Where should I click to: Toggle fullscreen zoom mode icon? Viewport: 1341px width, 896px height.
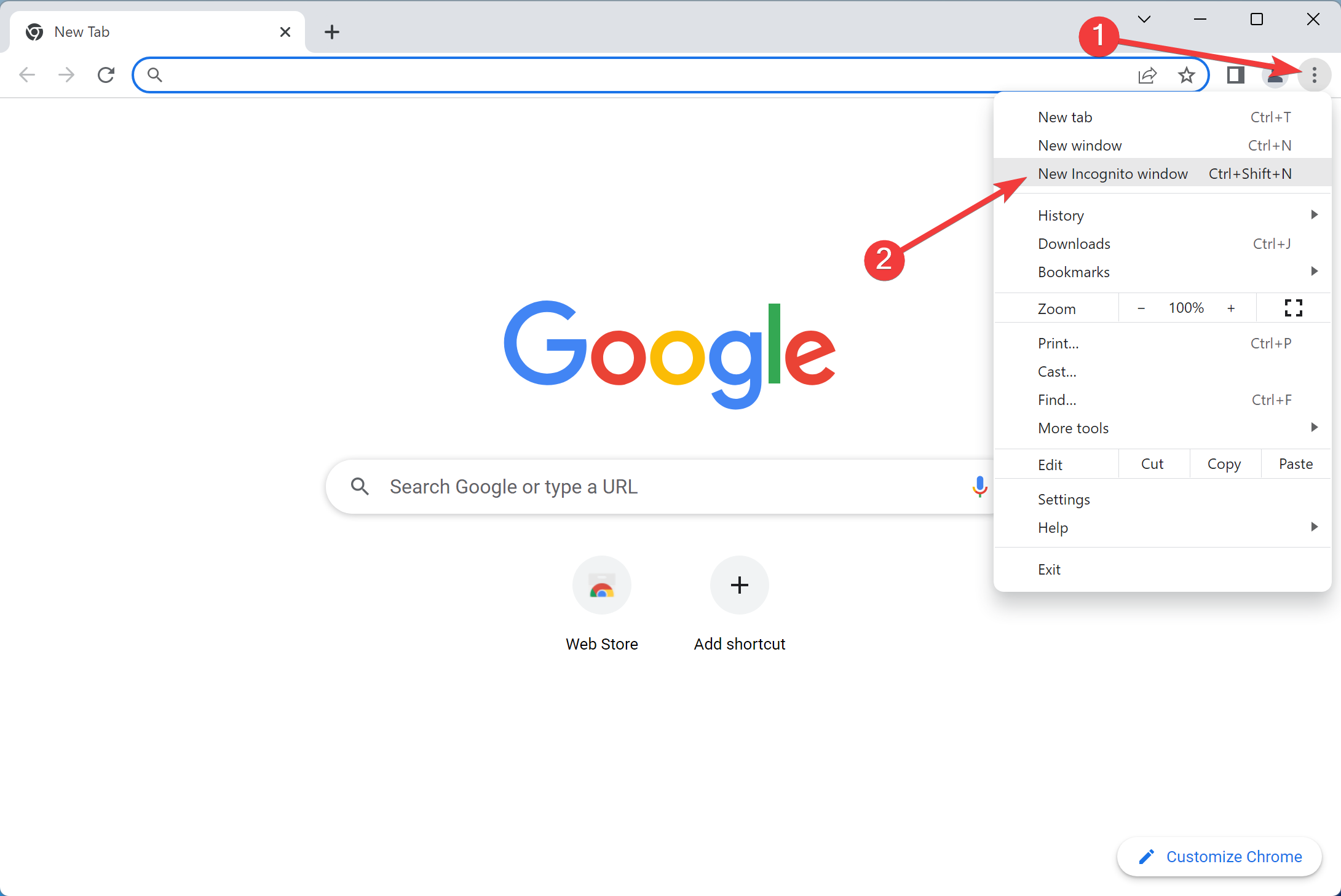click(x=1294, y=308)
